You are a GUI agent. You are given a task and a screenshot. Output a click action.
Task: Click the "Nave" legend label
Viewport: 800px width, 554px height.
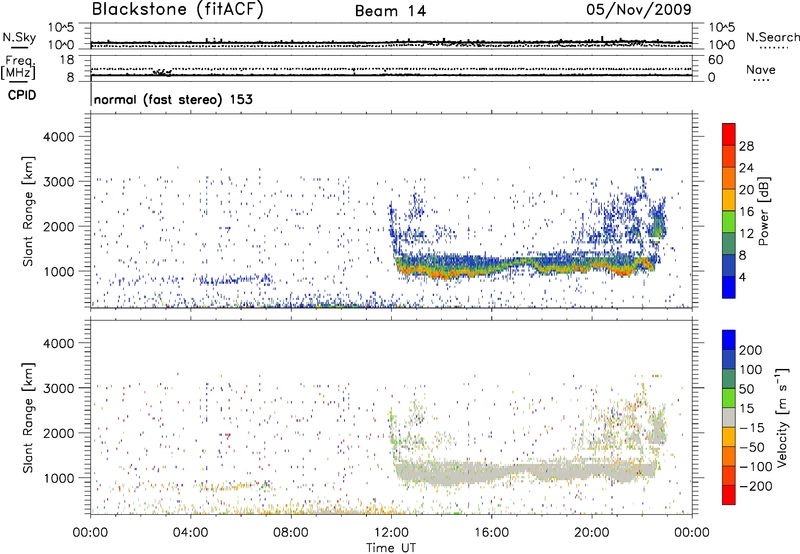(x=761, y=70)
